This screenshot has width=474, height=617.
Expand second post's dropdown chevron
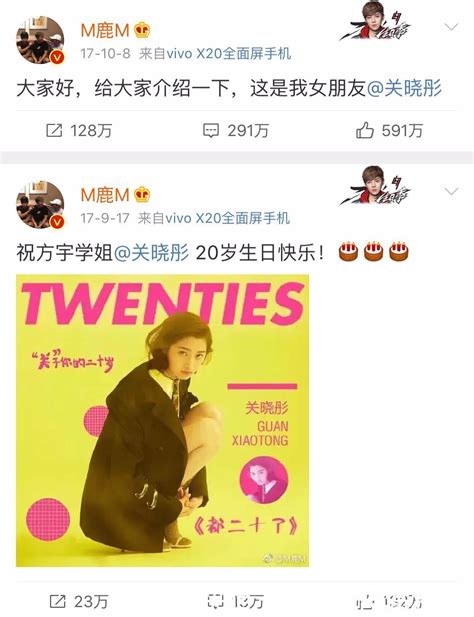click(x=451, y=192)
